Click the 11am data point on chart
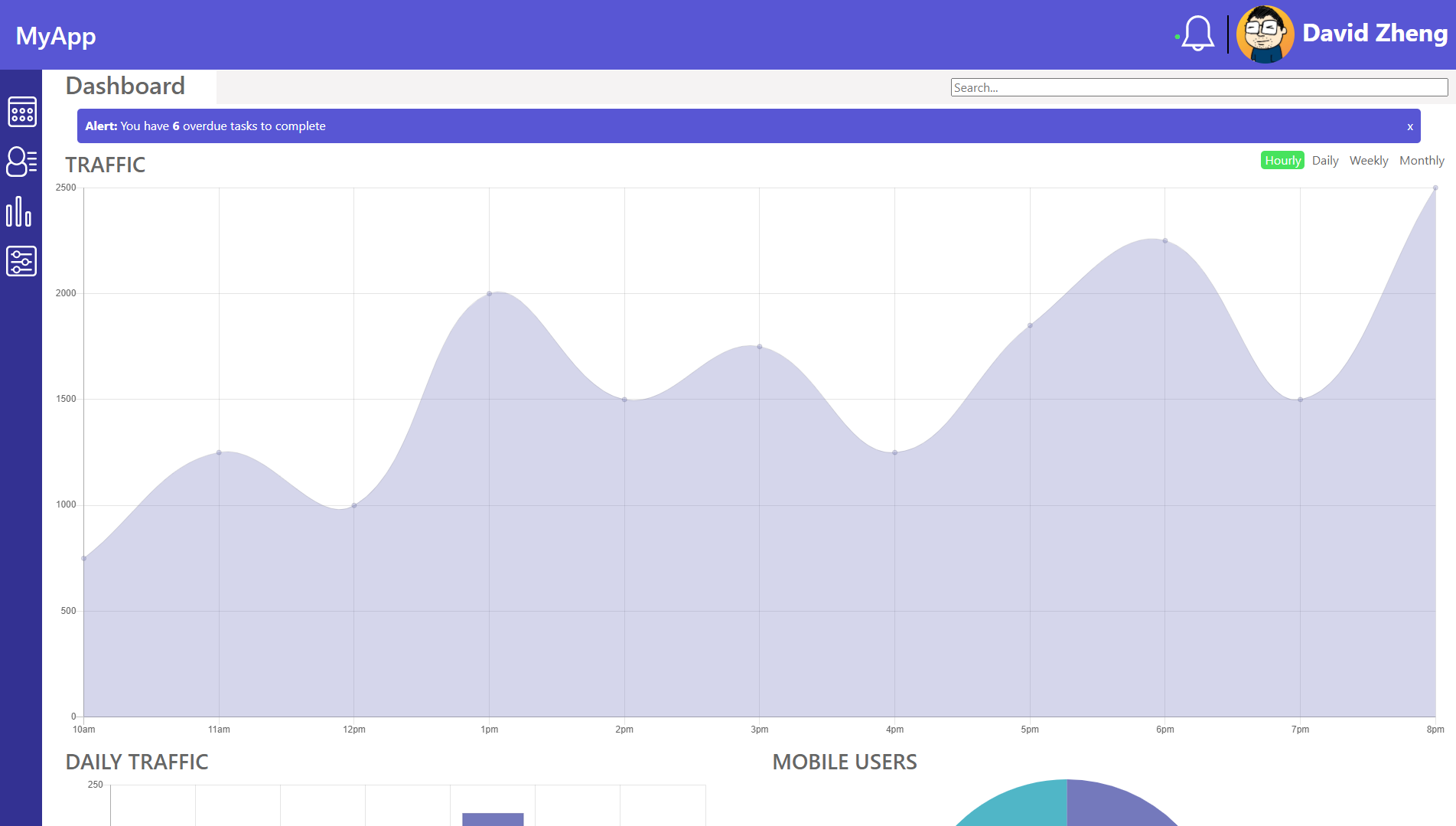Screen dimensions: 1456x826 click(x=219, y=452)
